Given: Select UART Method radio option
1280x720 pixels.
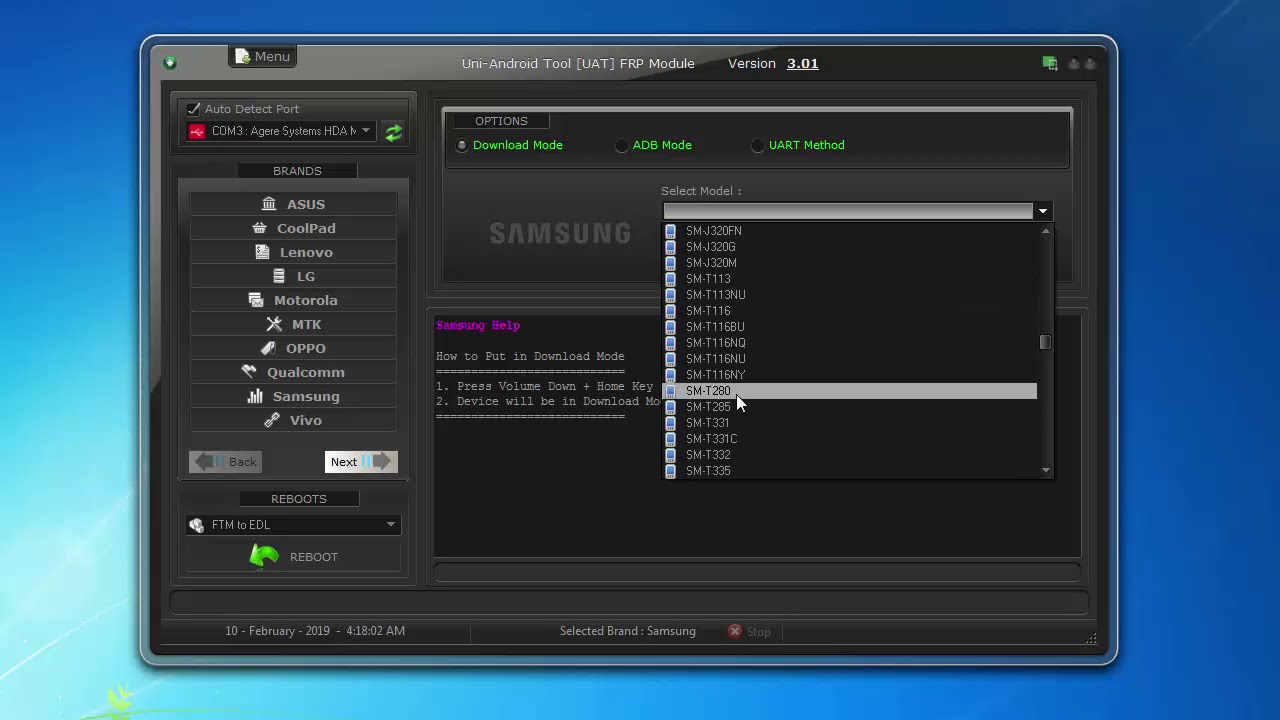Looking at the screenshot, I should tap(758, 145).
